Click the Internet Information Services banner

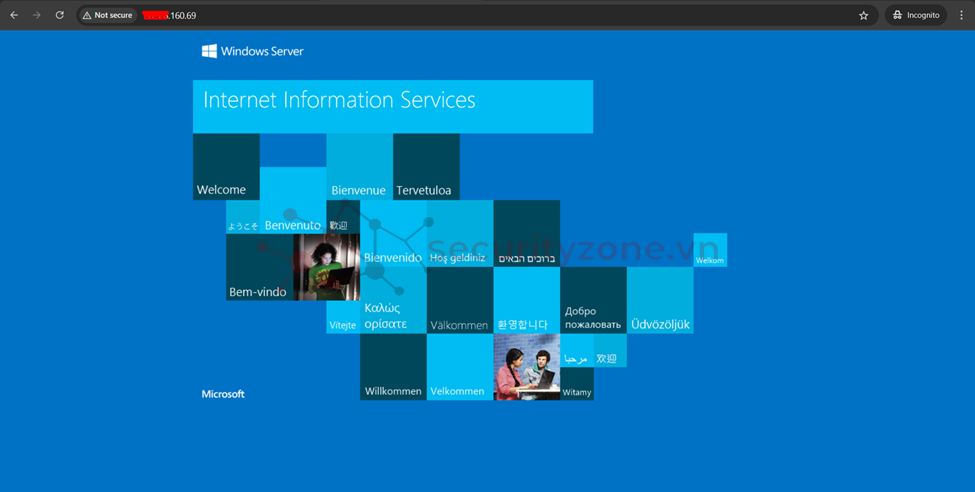coord(393,106)
